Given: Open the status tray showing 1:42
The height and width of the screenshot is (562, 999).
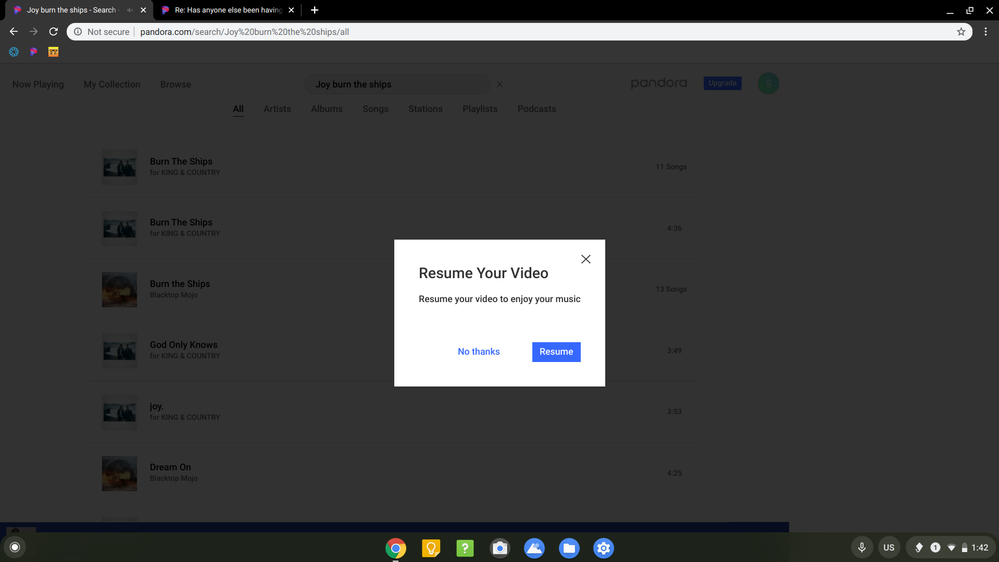Looking at the screenshot, I should [951, 547].
